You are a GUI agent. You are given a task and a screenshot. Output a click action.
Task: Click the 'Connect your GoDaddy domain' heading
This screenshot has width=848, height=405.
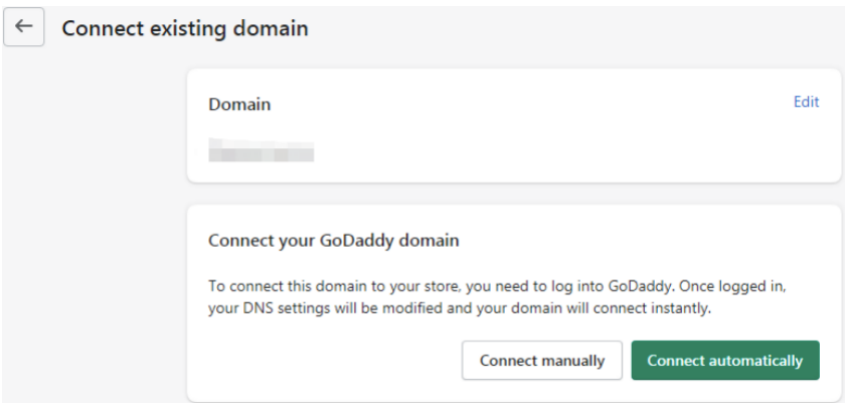coord(333,241)
